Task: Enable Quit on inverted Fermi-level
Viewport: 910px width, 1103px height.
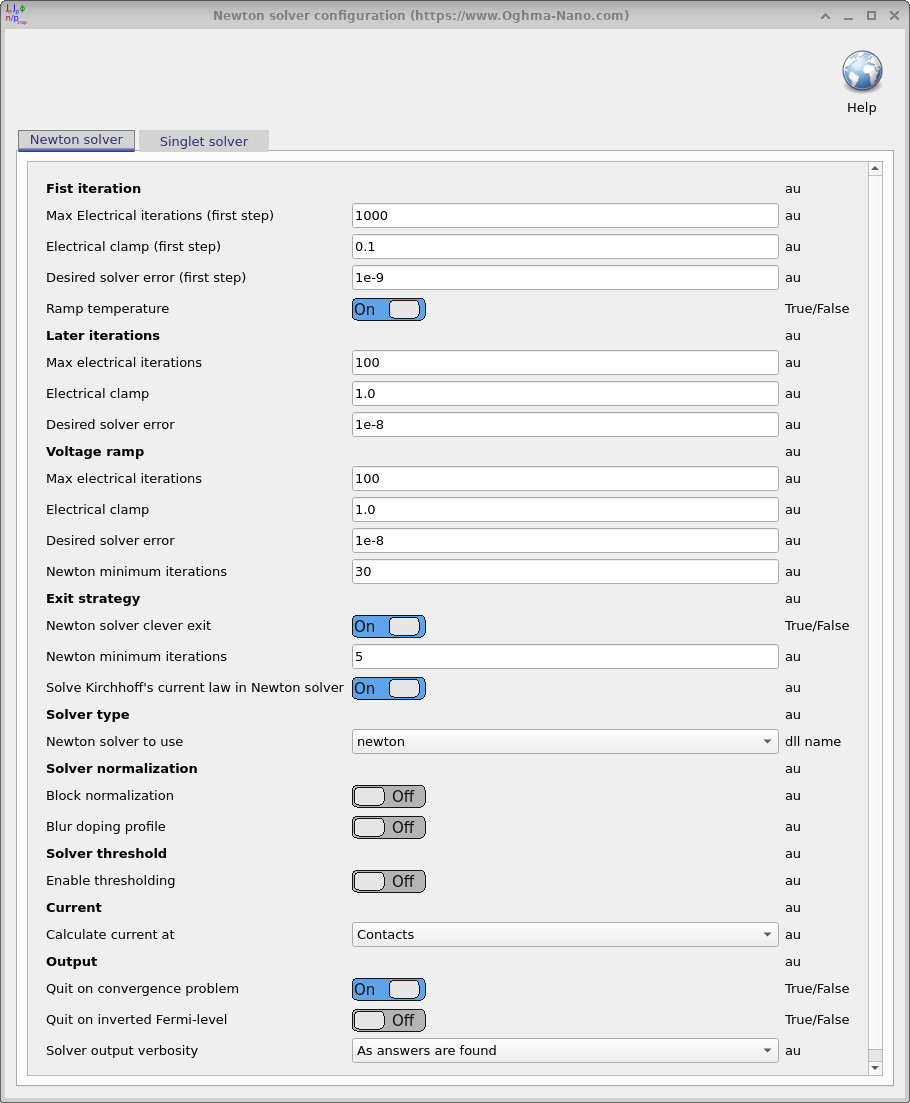Action: 388,1020
